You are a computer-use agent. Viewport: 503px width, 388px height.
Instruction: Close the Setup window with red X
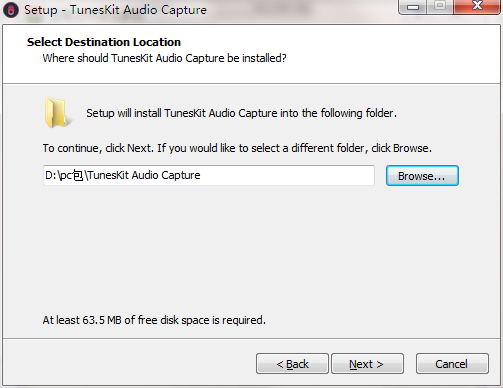[x=477, y=6]
